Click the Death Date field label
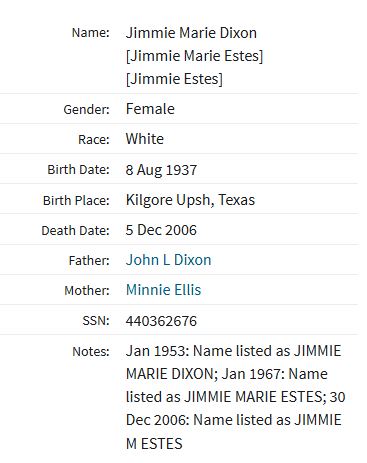Image resolution: width=367 pixels, height=463 pixels. click(75, 230)
